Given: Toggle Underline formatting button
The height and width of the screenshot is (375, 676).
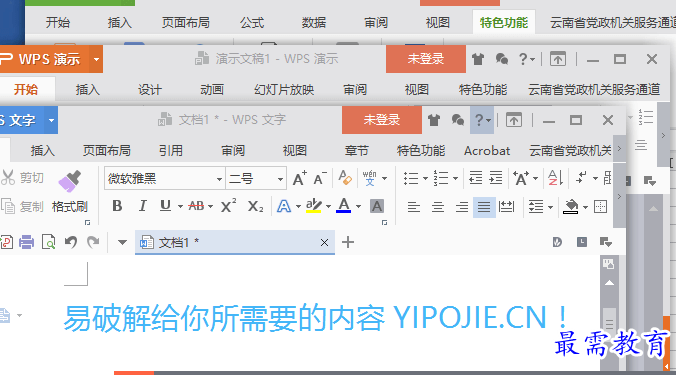Looking at the screenshot, I should pyautogui.click(x=165, y=206).
